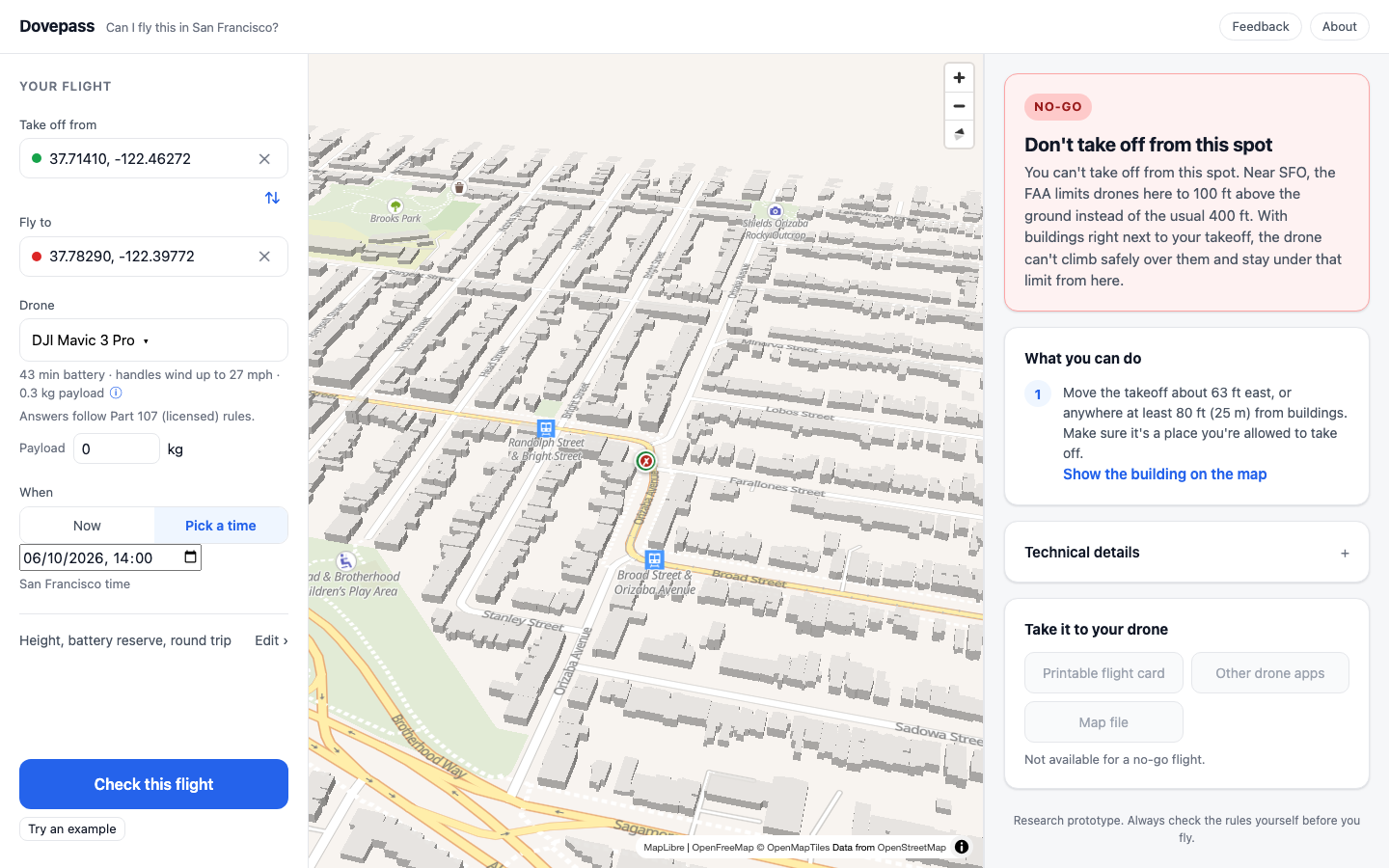The width and height of the screenshot is (1389, 868).
Task: Click the Dovepass logo title
Action: point(57,27)
